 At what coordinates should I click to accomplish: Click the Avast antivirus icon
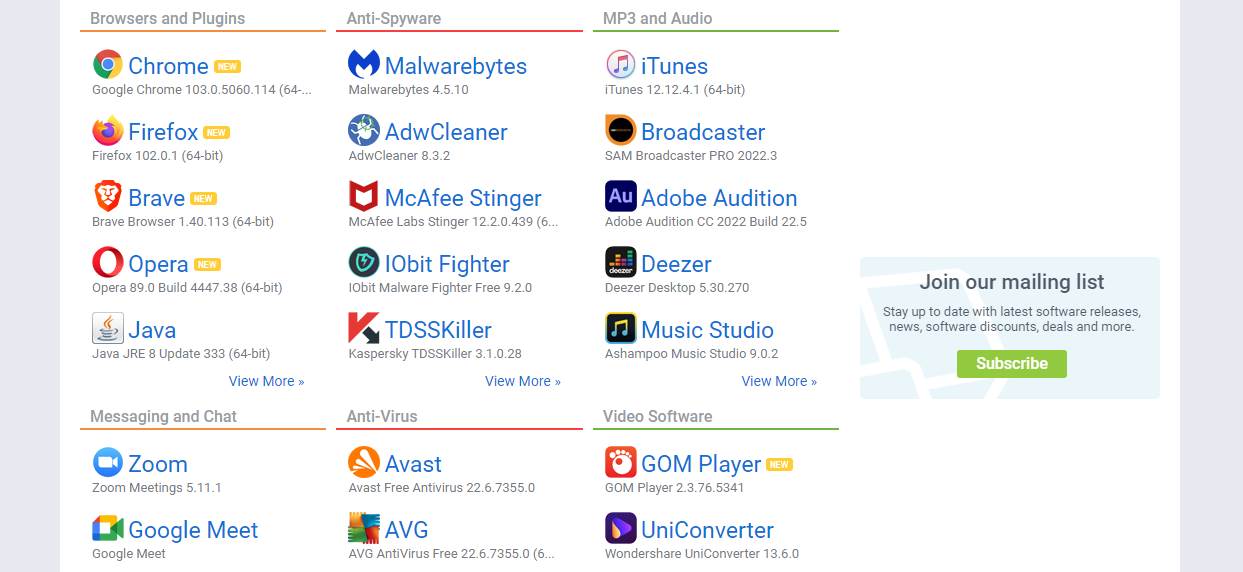click(x=364, y=463)
